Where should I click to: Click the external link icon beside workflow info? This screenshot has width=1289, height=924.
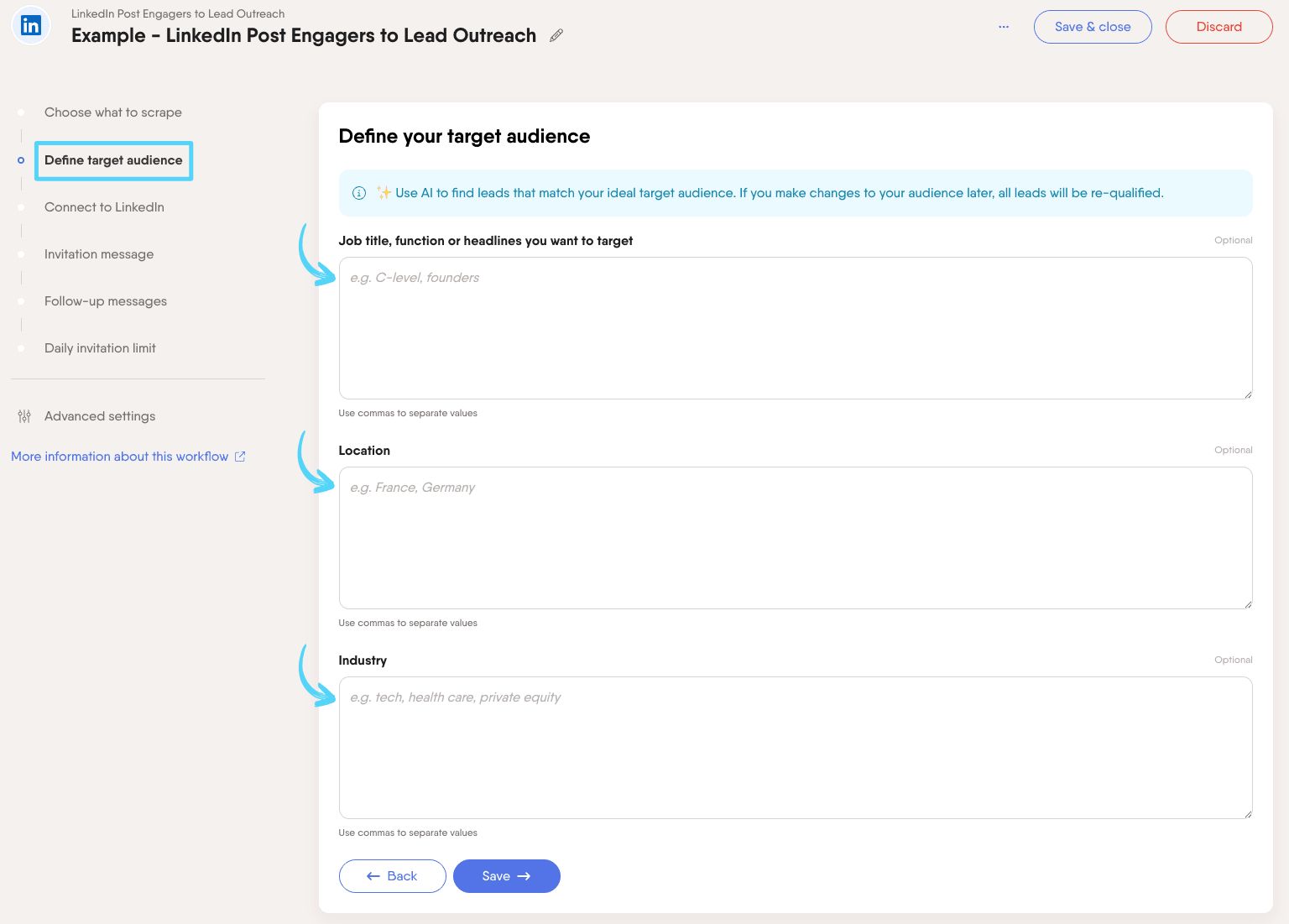tap(240, 457)
